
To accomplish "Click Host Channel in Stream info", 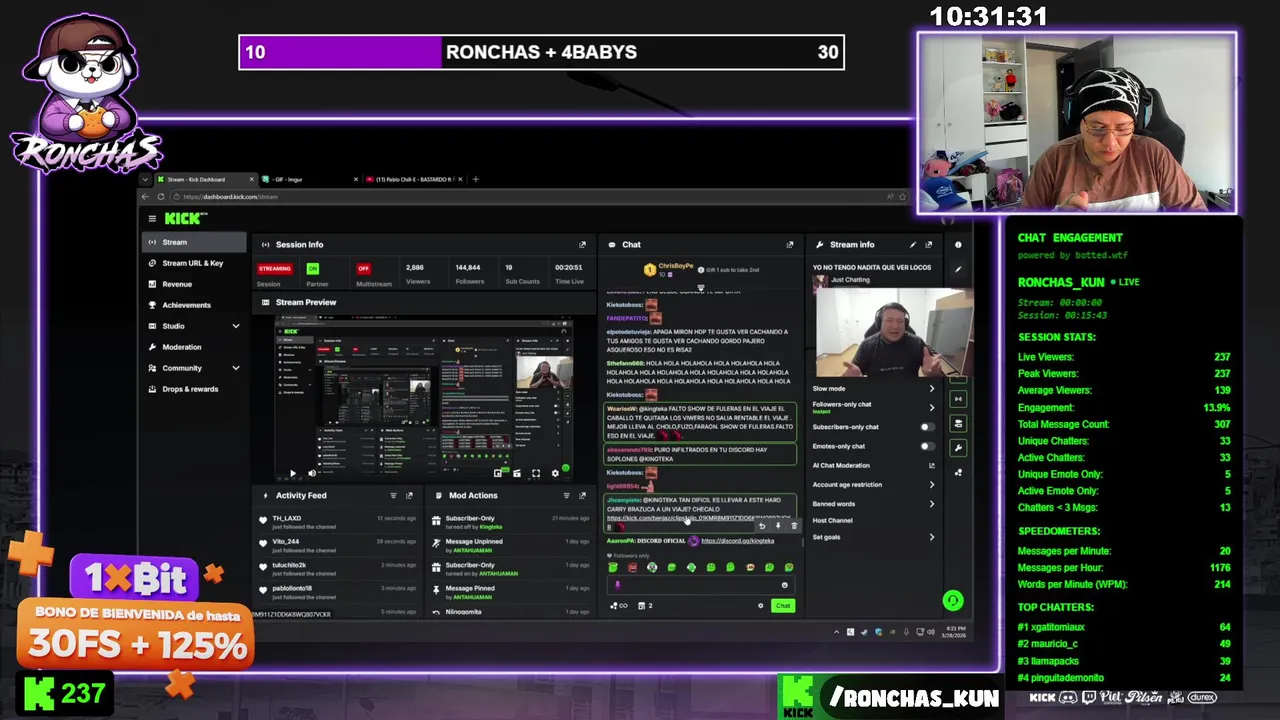I will click(x=833, y=520).
